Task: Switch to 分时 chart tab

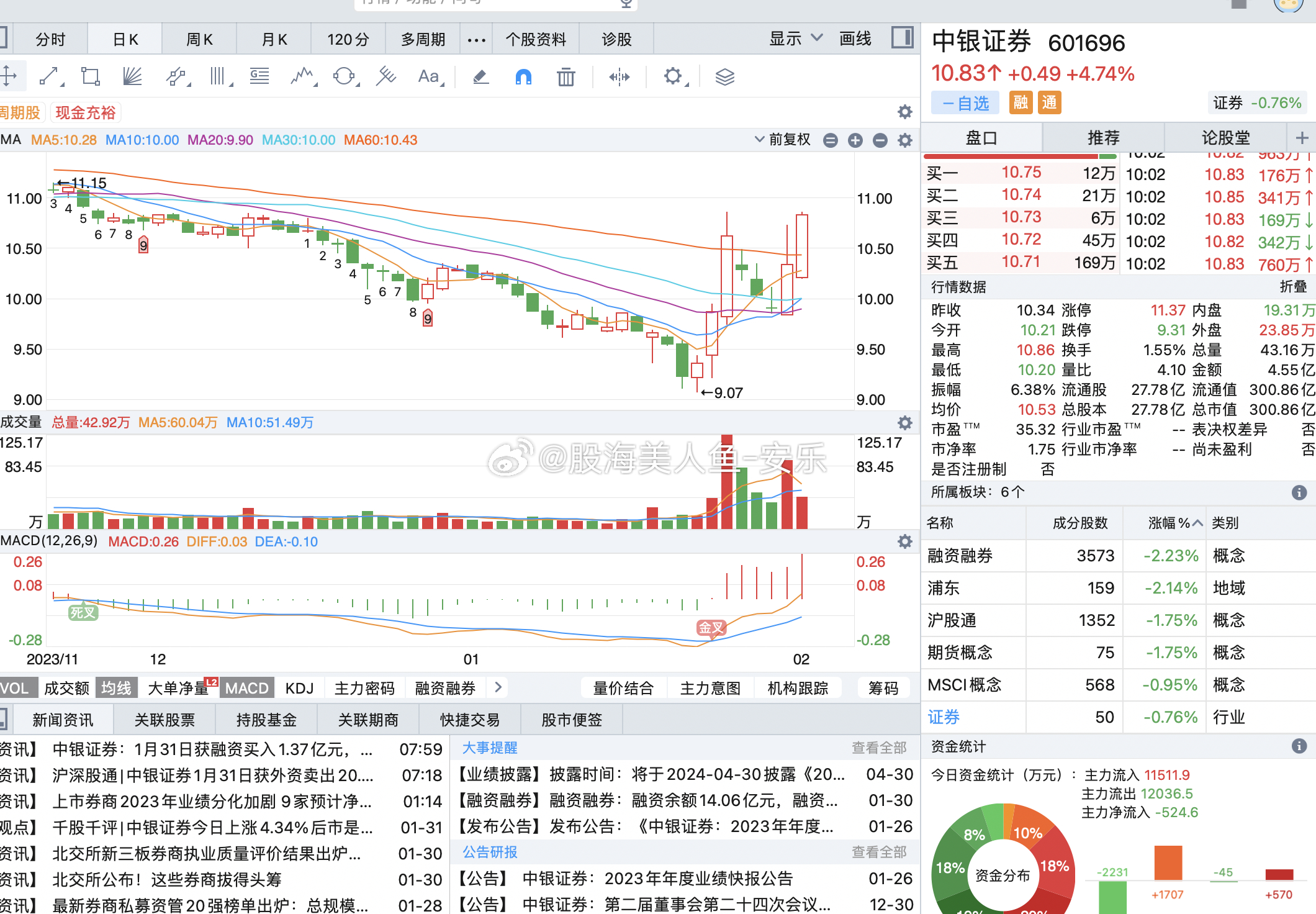Action: 51,40
